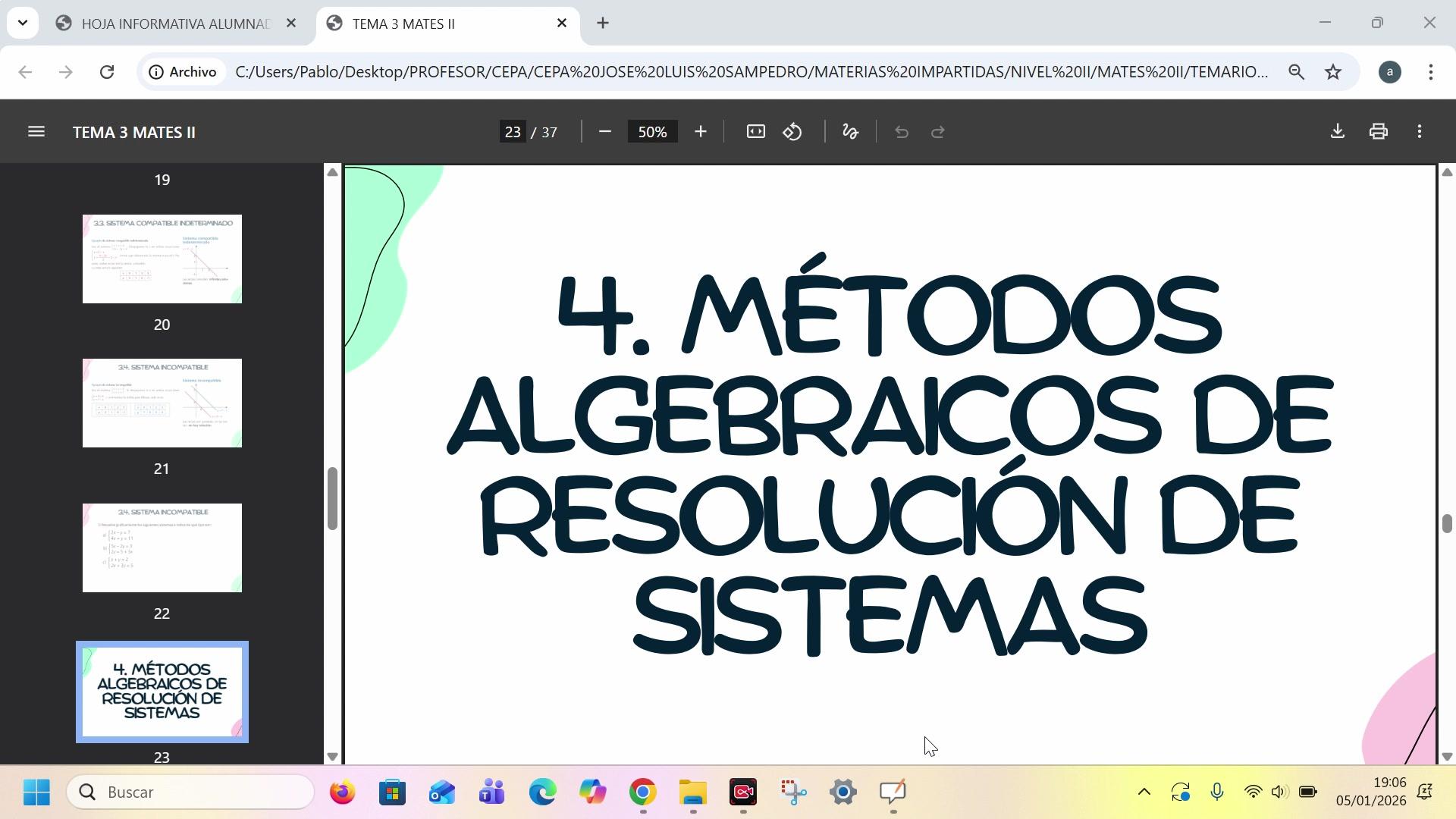The width and height of the screenshot is (1456, 819).
Task: Open the page 21 thumbnail
Action: tap(162, 403)
